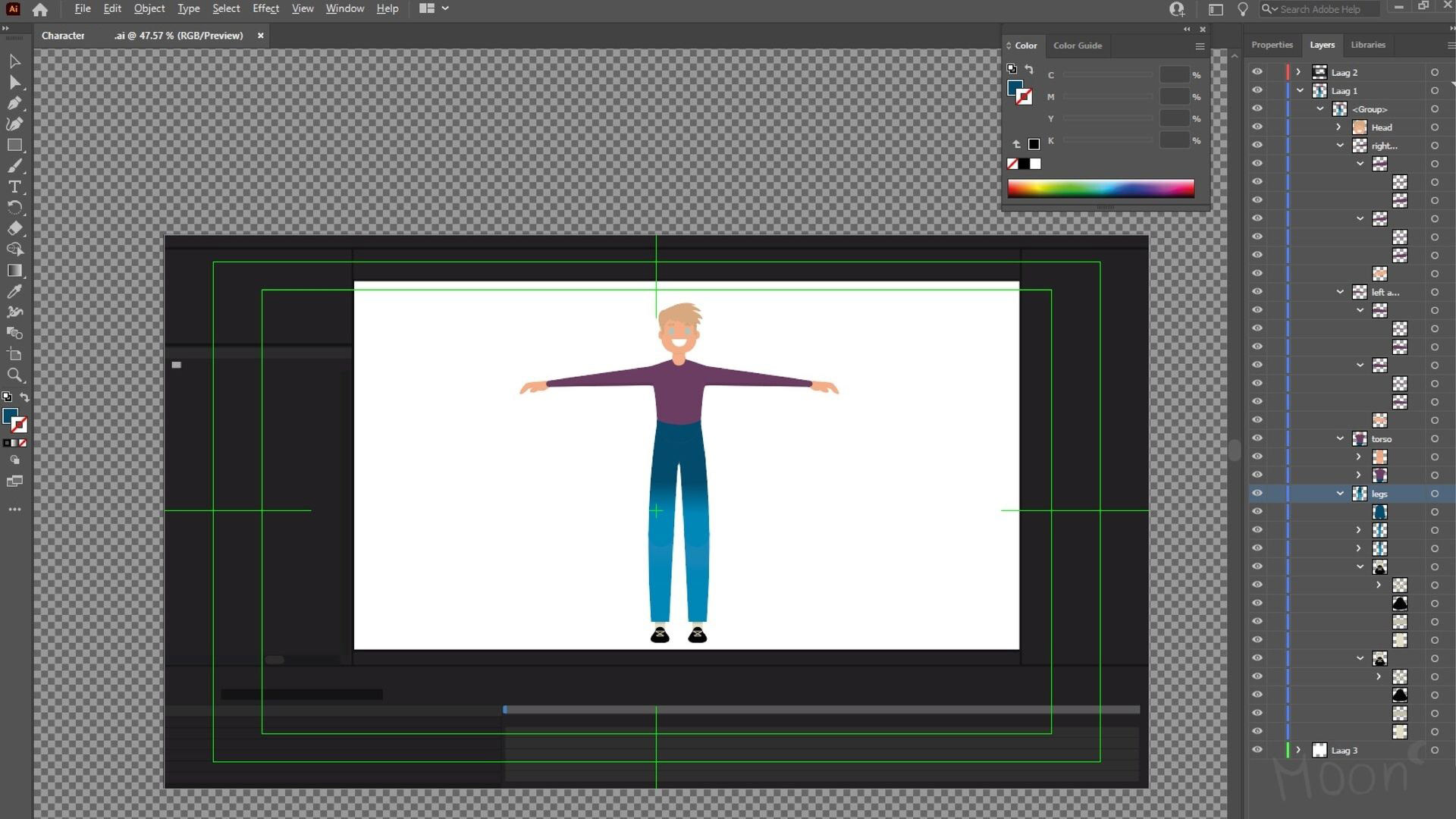The image size is (1456, 819).
Task: Collapse the legs group
Action: pos(1340,494)
